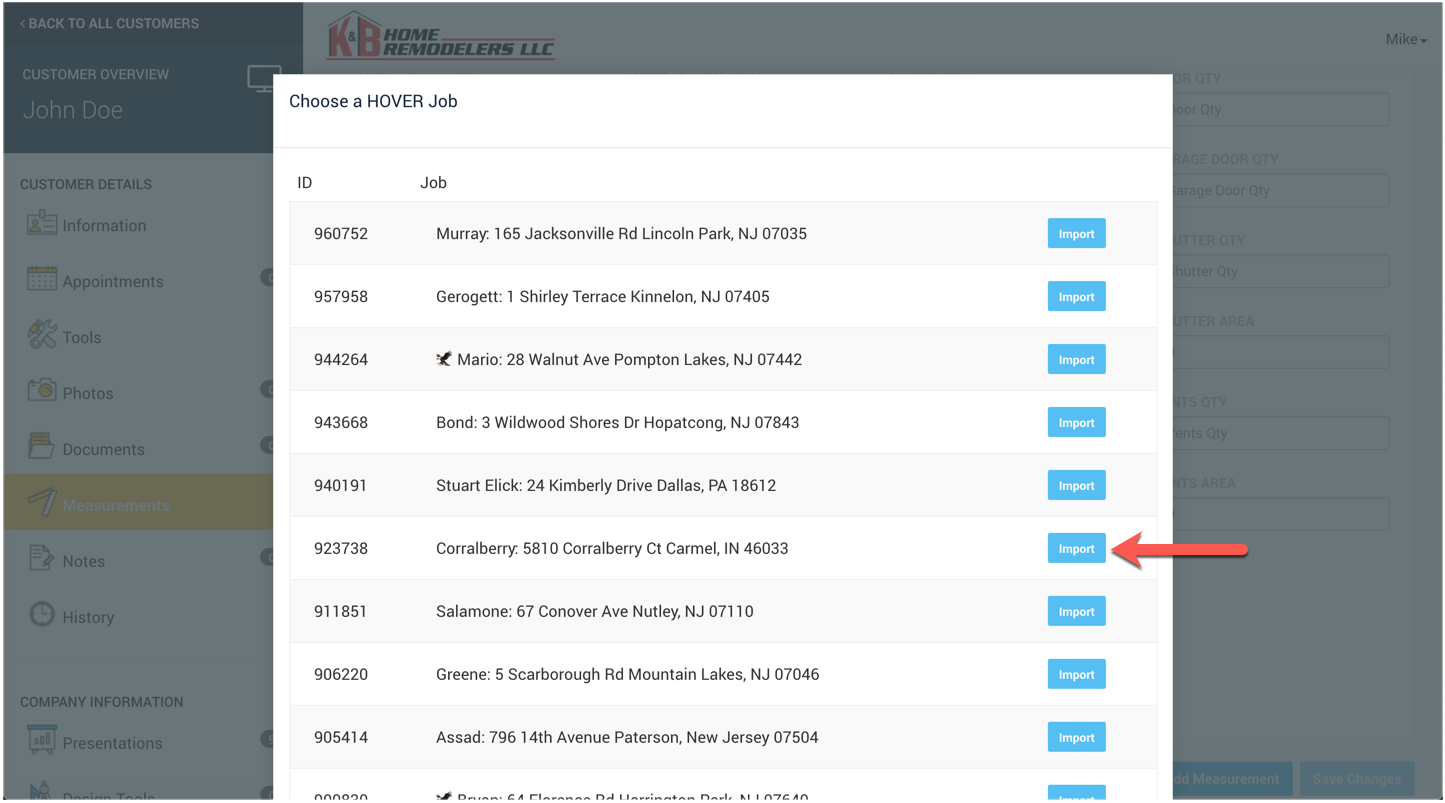Viewport: 1445px width, 803px height.
Task: Click the monitor icon in customer overview
Action: [x=262, y=79]
